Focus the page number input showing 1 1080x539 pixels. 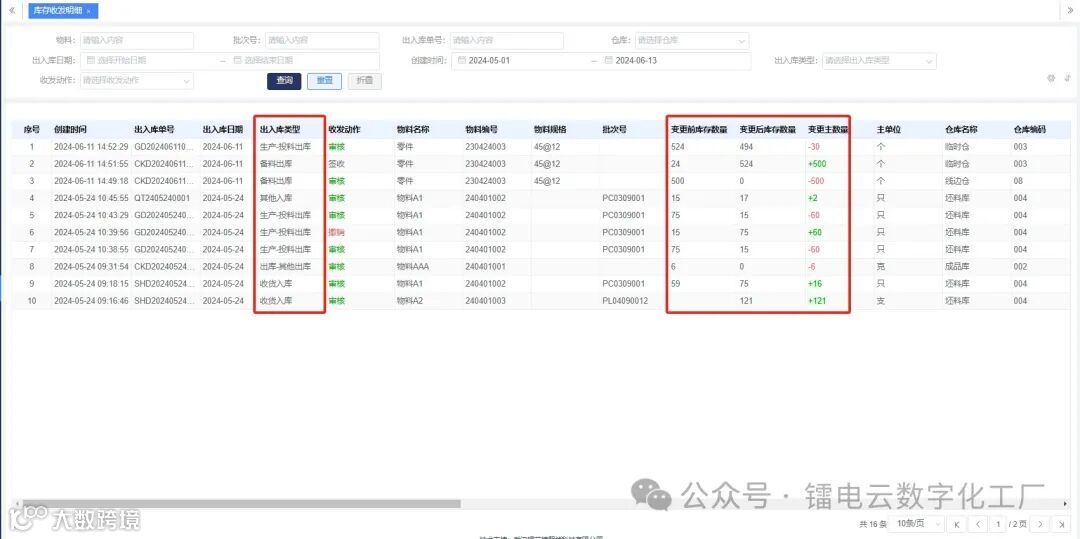[x=1000, y=525]
